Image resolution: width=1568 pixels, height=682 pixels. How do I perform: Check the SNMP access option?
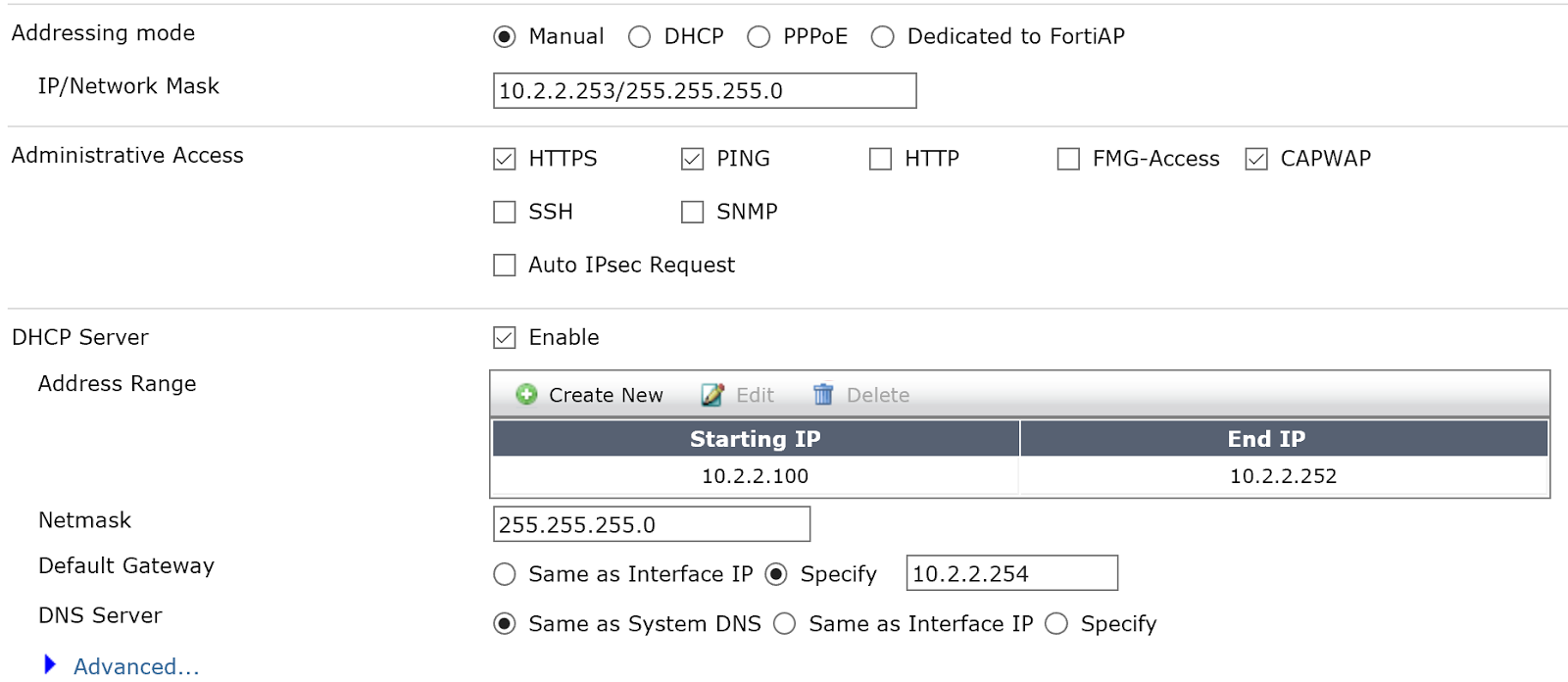click(x=693, y=212)
